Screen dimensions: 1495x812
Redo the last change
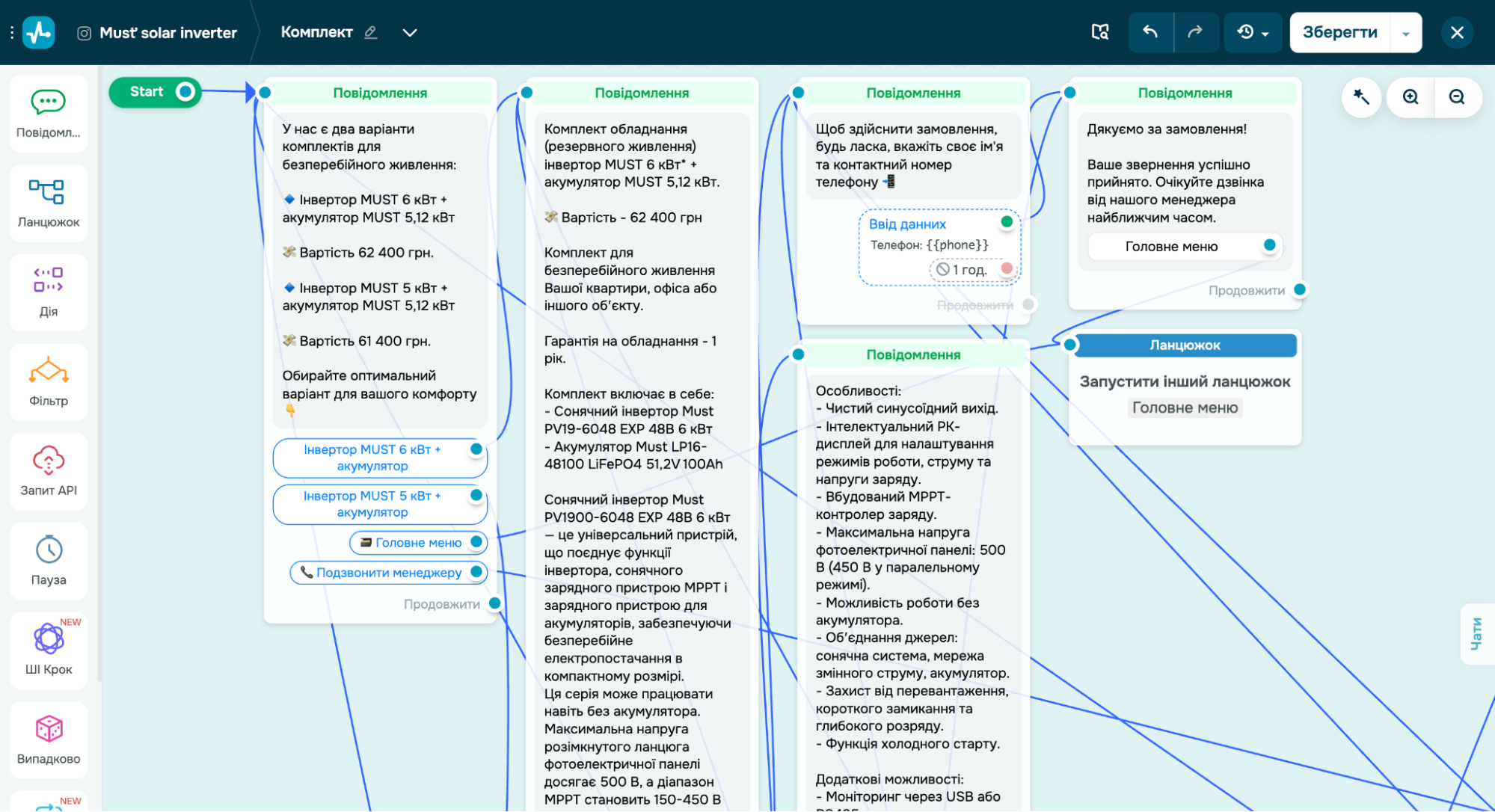click(x=1196, y=32)
